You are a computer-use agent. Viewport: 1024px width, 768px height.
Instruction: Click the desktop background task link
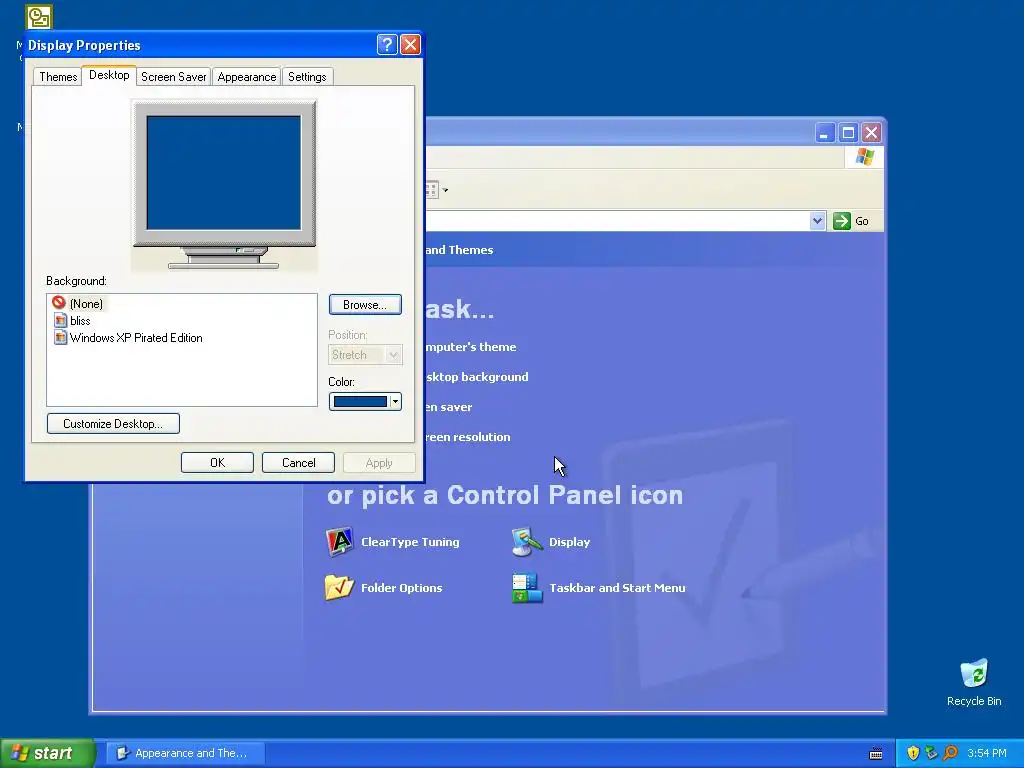coord(477,377)
